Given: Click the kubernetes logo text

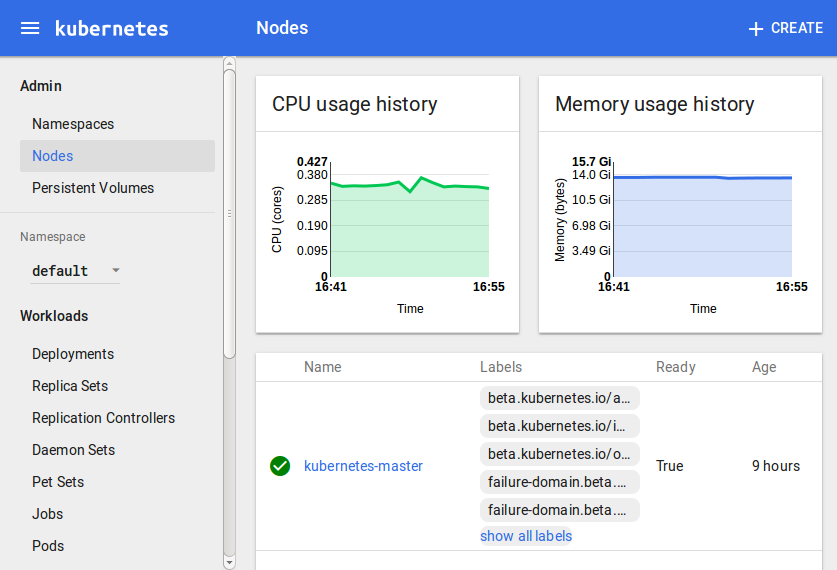Looking at the screenshot, I should coord(111,28).
